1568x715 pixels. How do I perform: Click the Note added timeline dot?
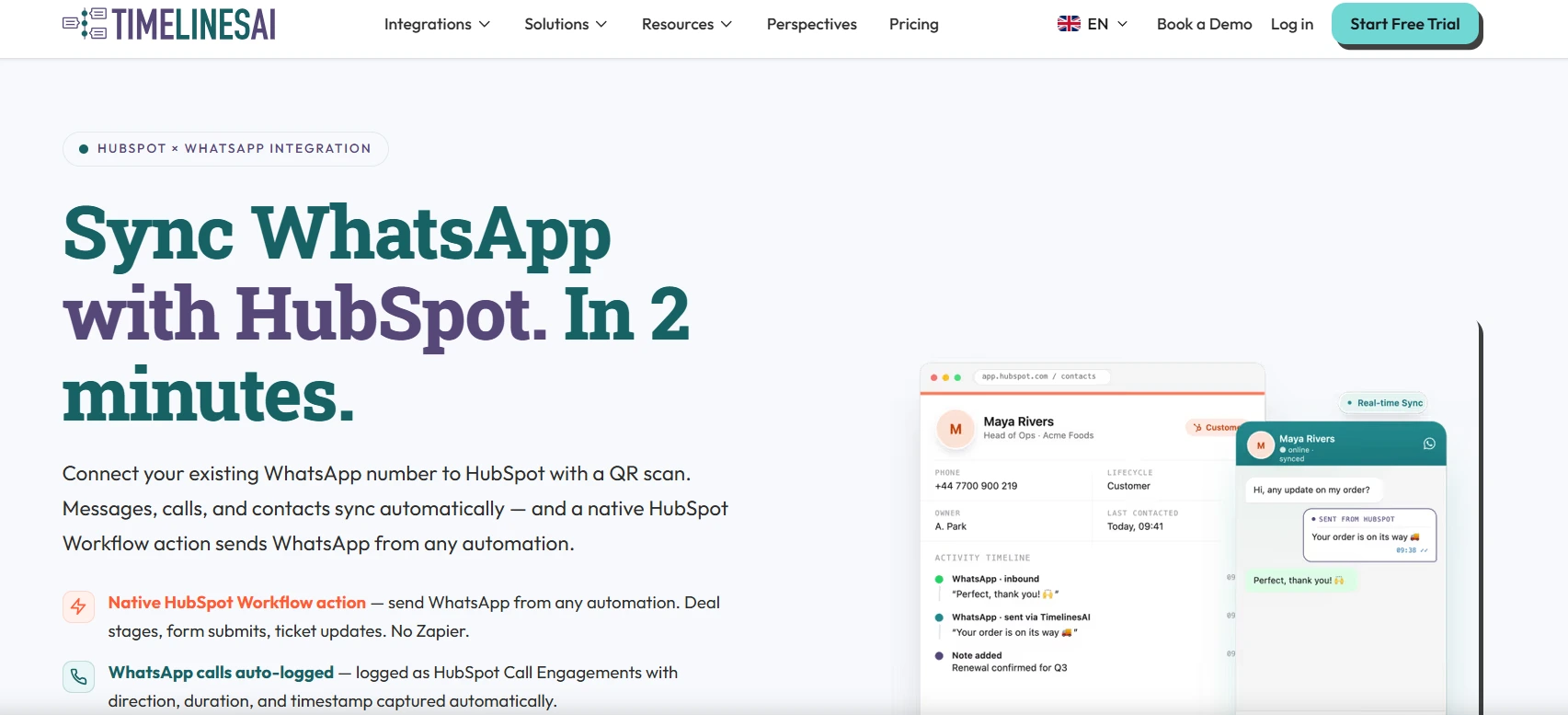click(939, 656)
